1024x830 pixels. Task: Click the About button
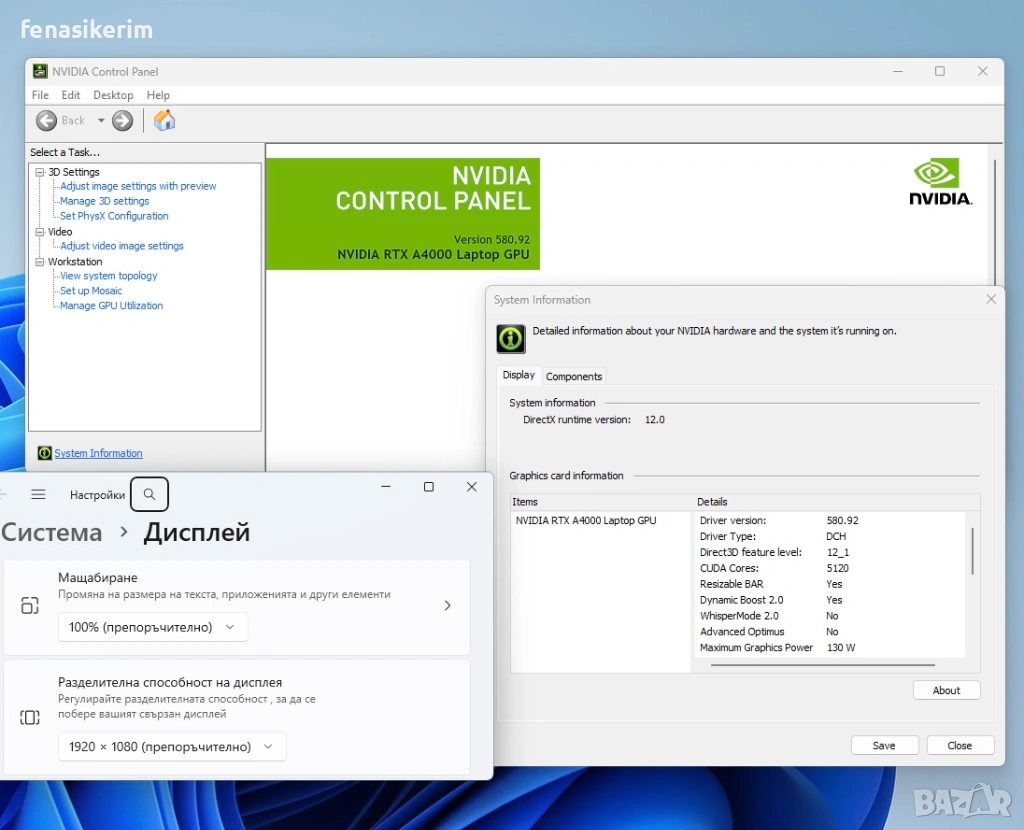click(946, 690)
